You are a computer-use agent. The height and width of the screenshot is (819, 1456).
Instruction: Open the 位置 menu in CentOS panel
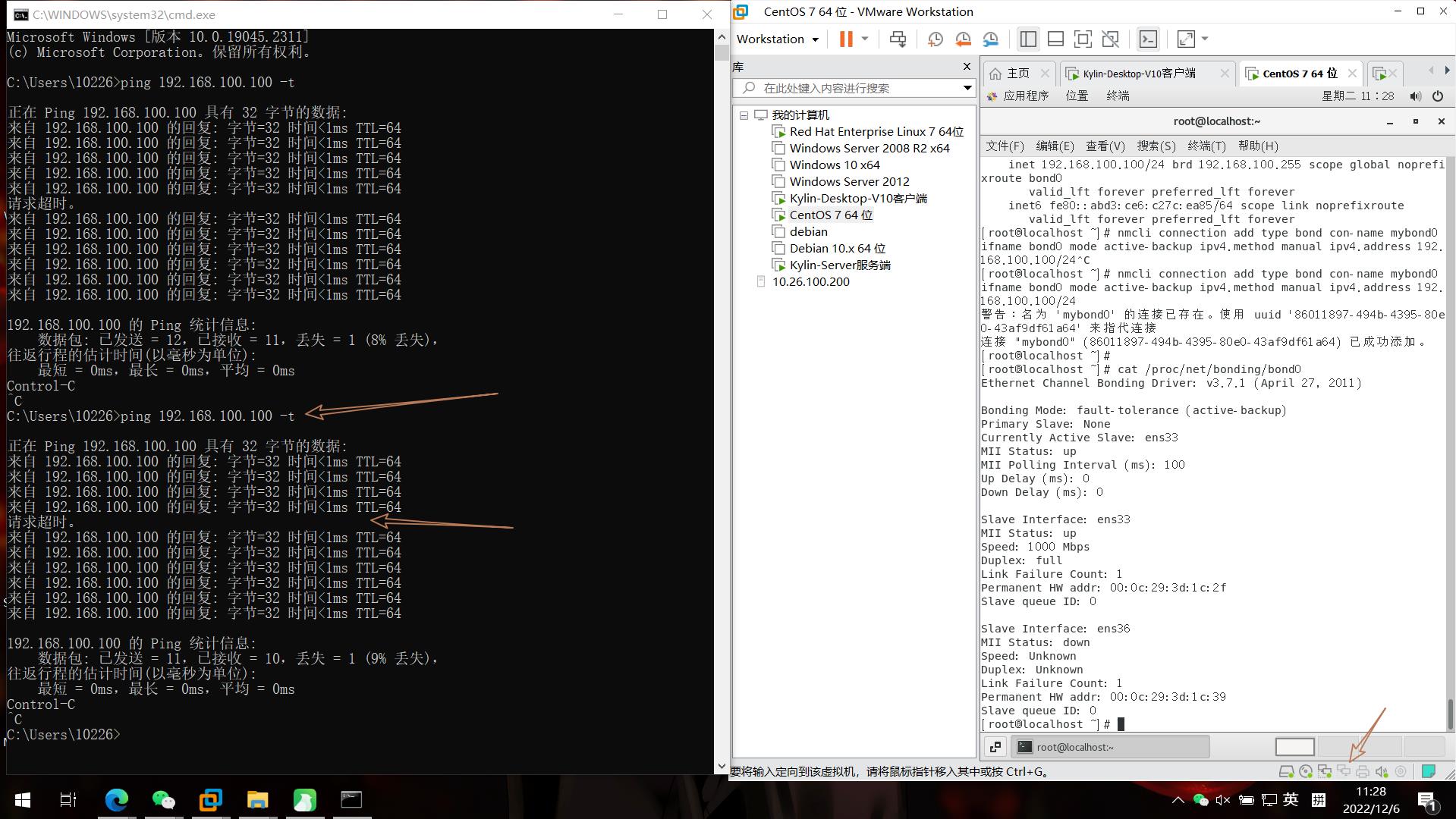(x=1077, y=96)
